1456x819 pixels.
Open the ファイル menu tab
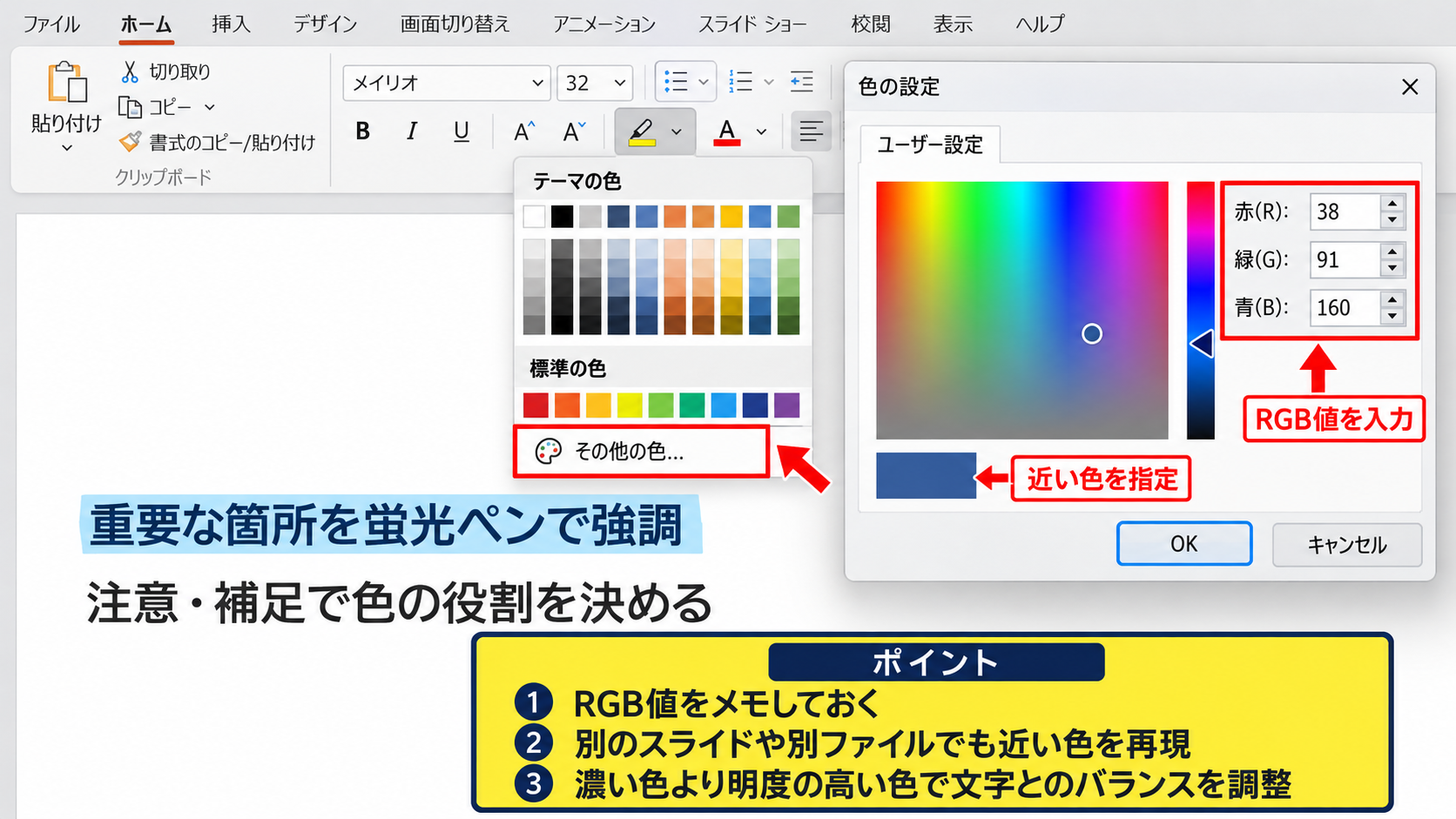[x=51, y=23]
